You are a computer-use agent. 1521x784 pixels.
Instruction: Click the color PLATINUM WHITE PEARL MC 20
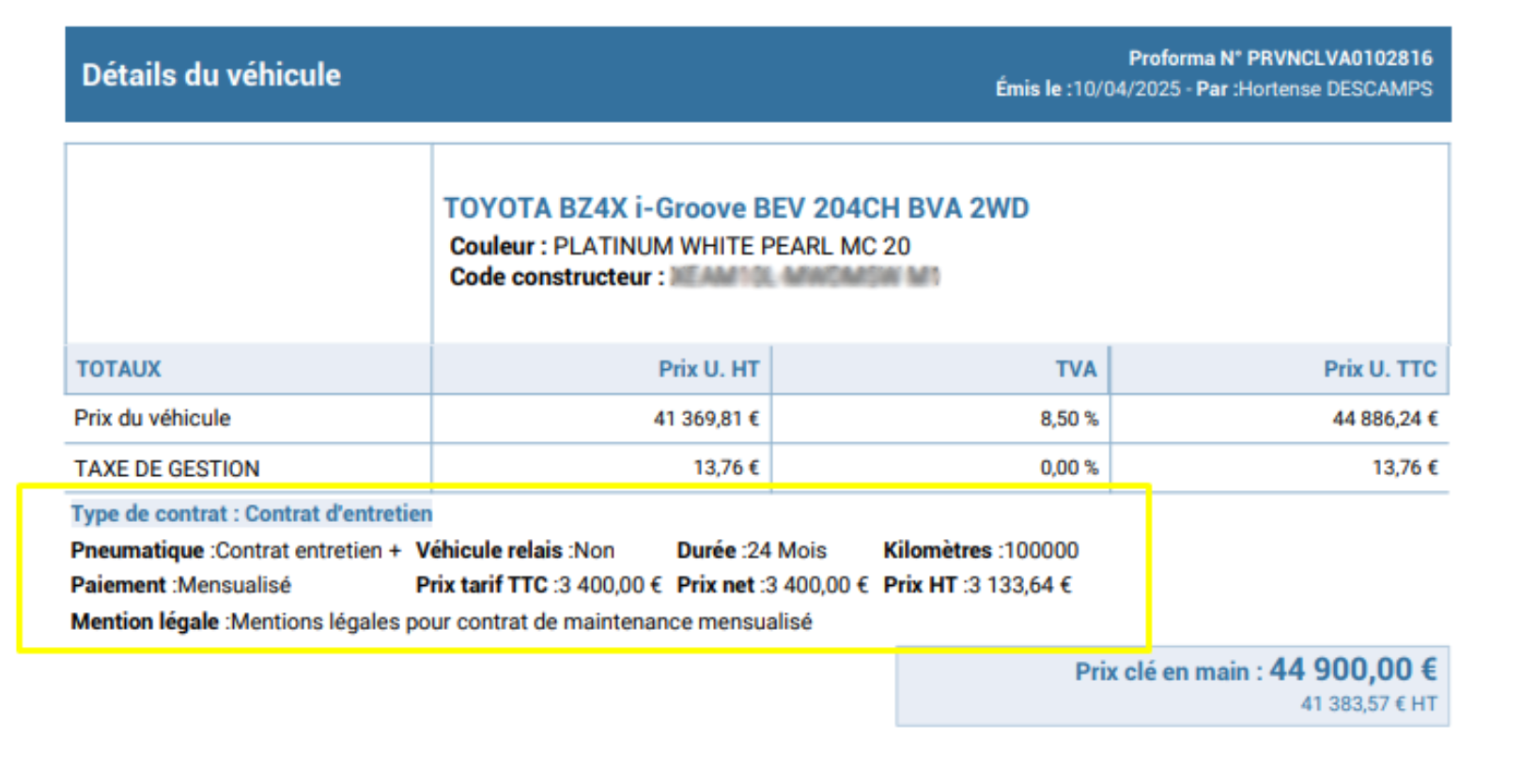point(732,246)
